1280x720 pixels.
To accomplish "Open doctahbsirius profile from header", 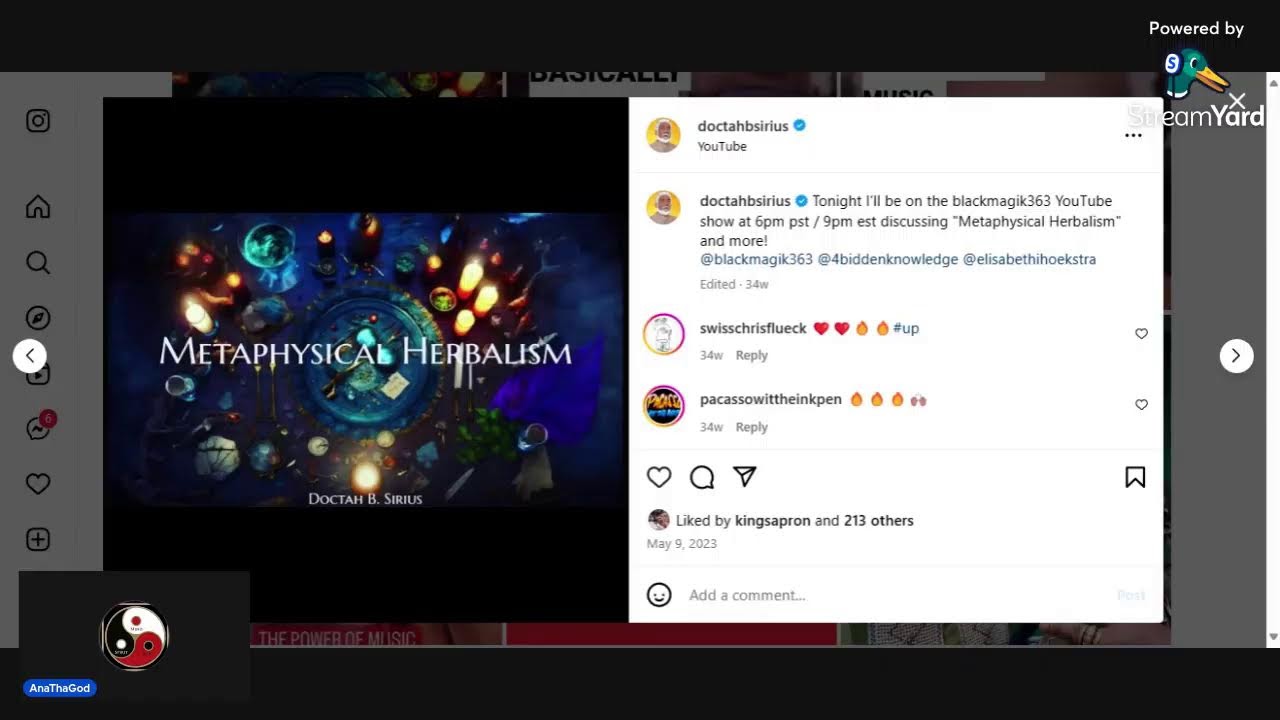I will 743,126.
